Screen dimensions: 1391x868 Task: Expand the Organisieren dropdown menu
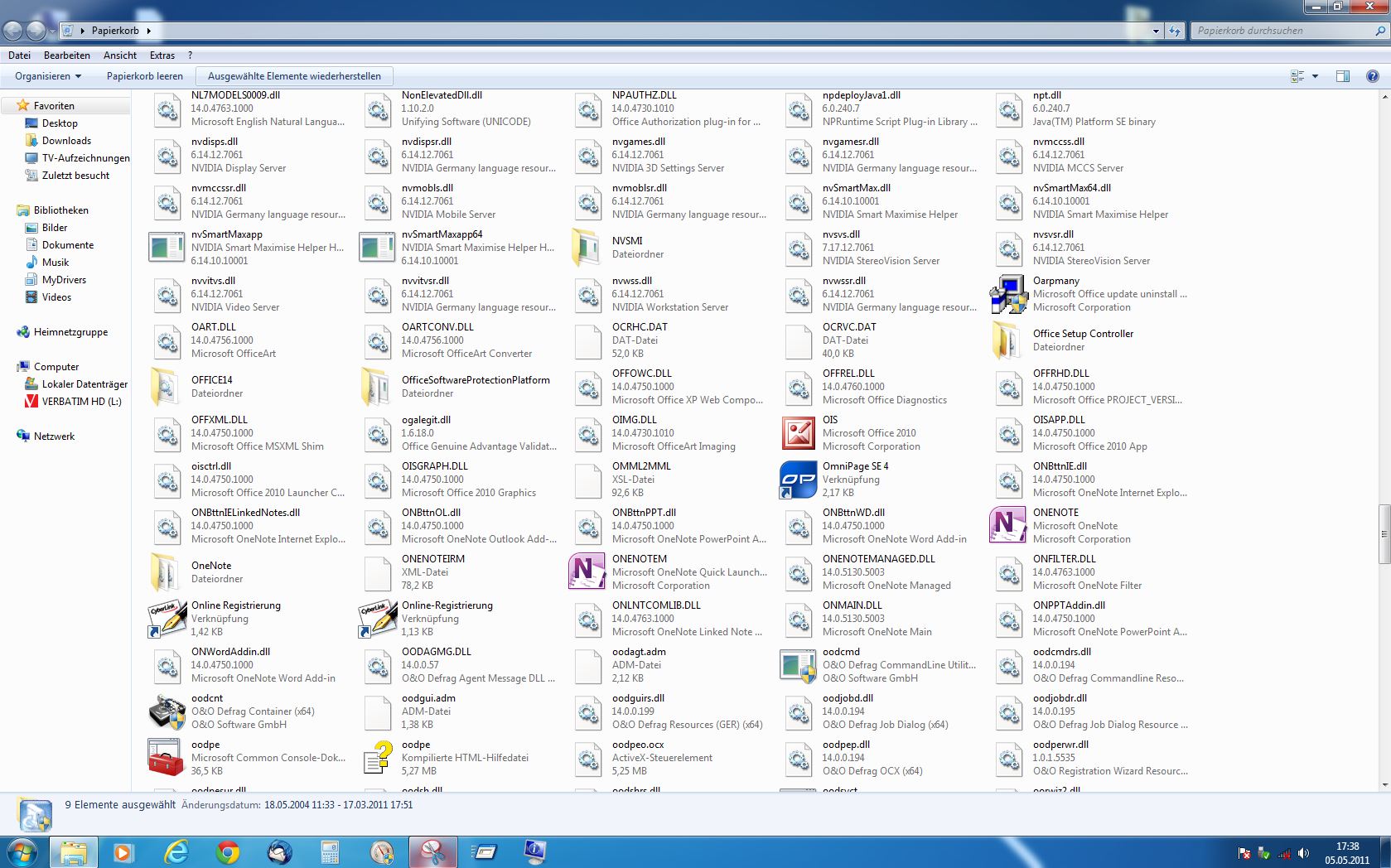(x=48, y=76)
